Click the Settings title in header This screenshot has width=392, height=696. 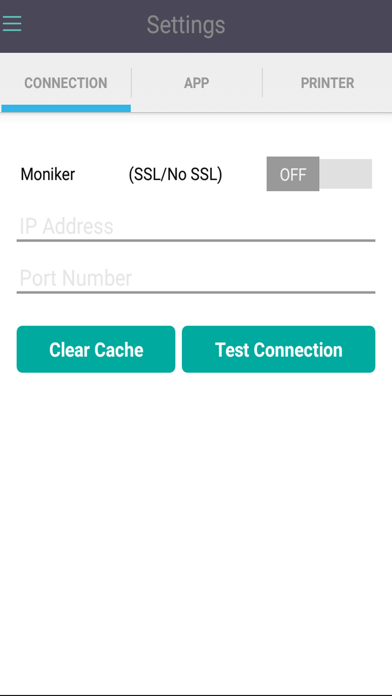coord(186,25)
